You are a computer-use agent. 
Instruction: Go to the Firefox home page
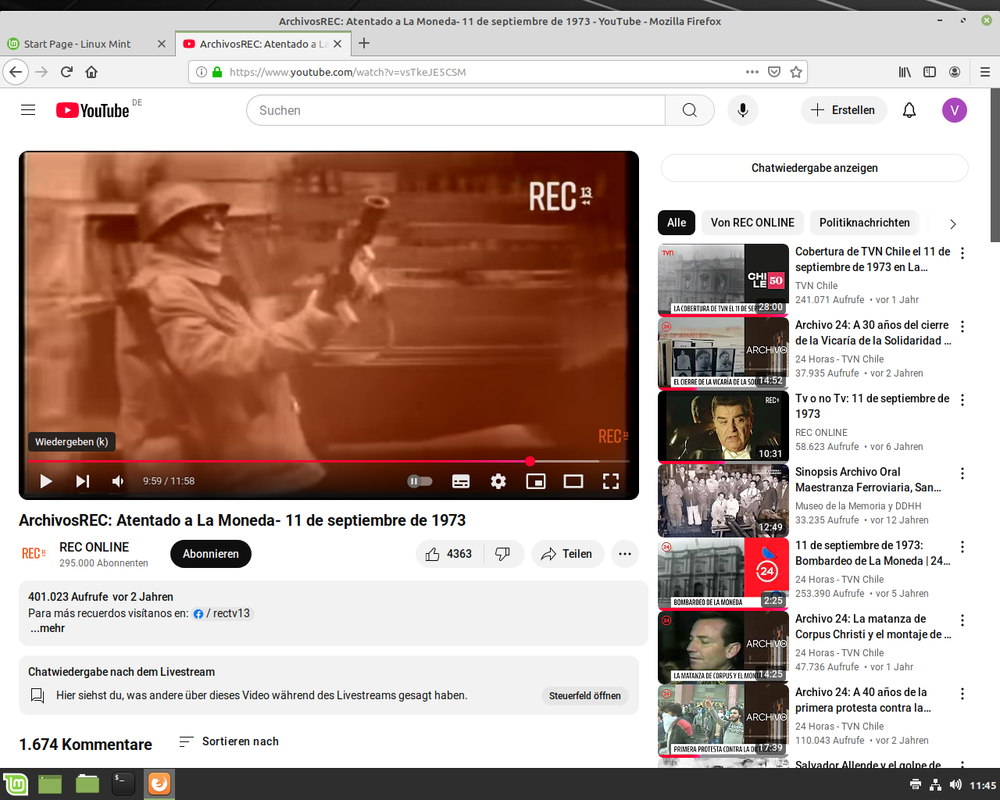coord(91,72)
